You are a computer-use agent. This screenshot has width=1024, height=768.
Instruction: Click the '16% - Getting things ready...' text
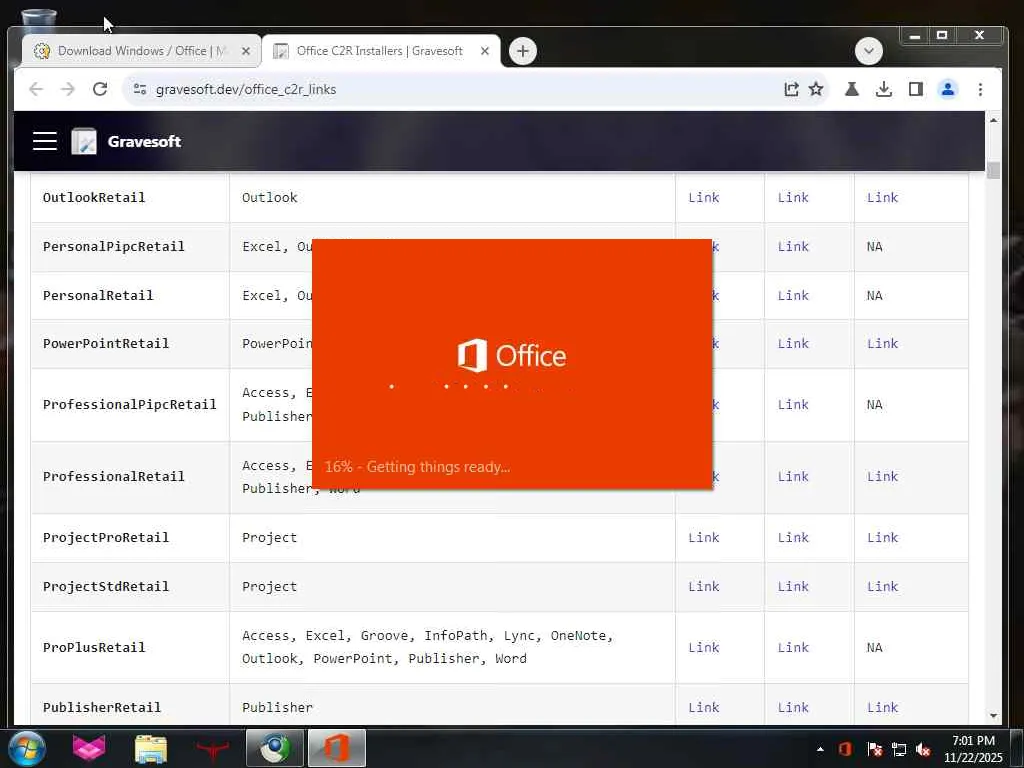pyautogui.click(x=417, y=466)
